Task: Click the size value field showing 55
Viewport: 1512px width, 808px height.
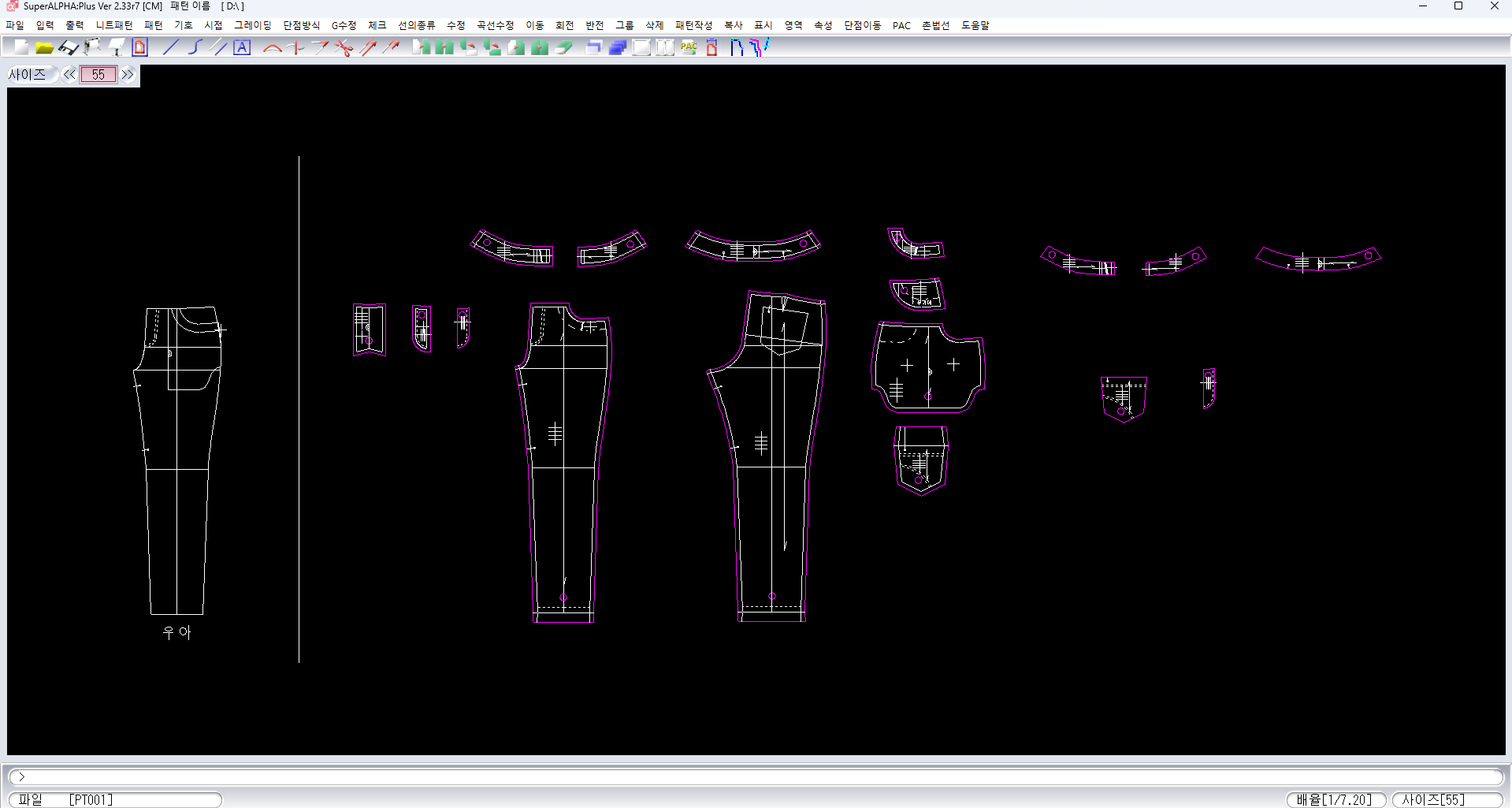Action: [x=98, y=75]
